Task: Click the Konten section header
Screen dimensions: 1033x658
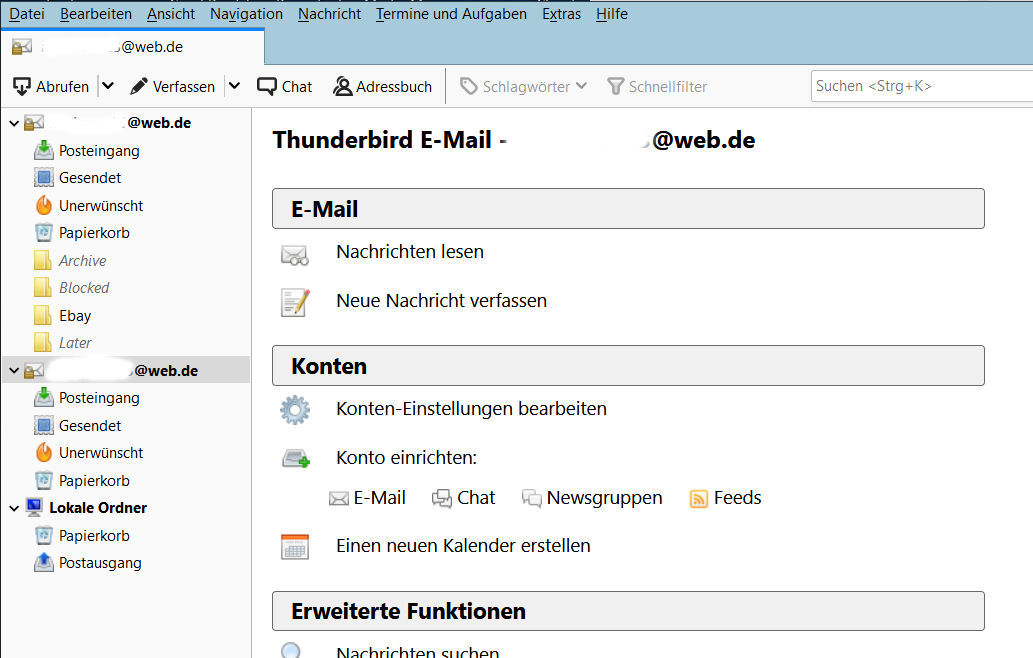Action: pos(628,366)
